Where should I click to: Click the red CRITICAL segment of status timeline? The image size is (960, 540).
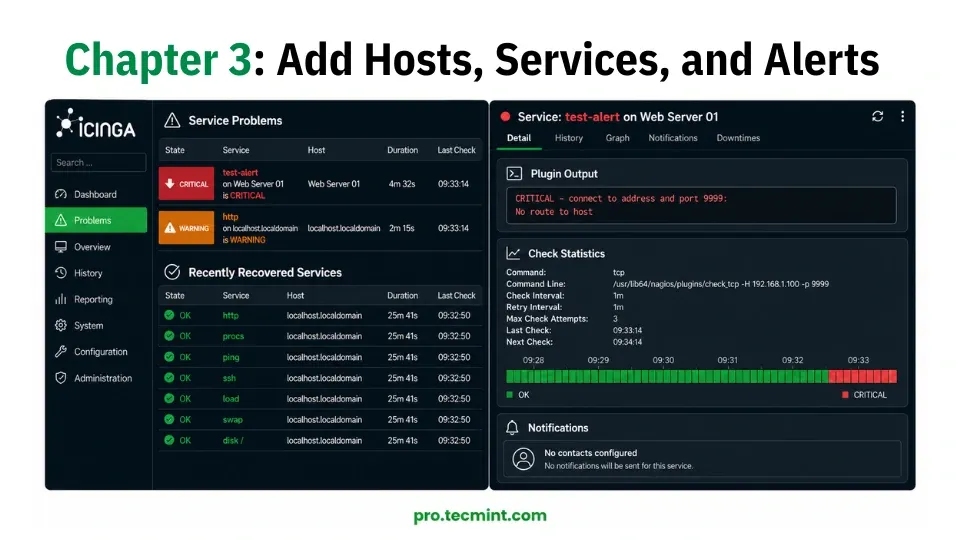[x=863, y=377]
